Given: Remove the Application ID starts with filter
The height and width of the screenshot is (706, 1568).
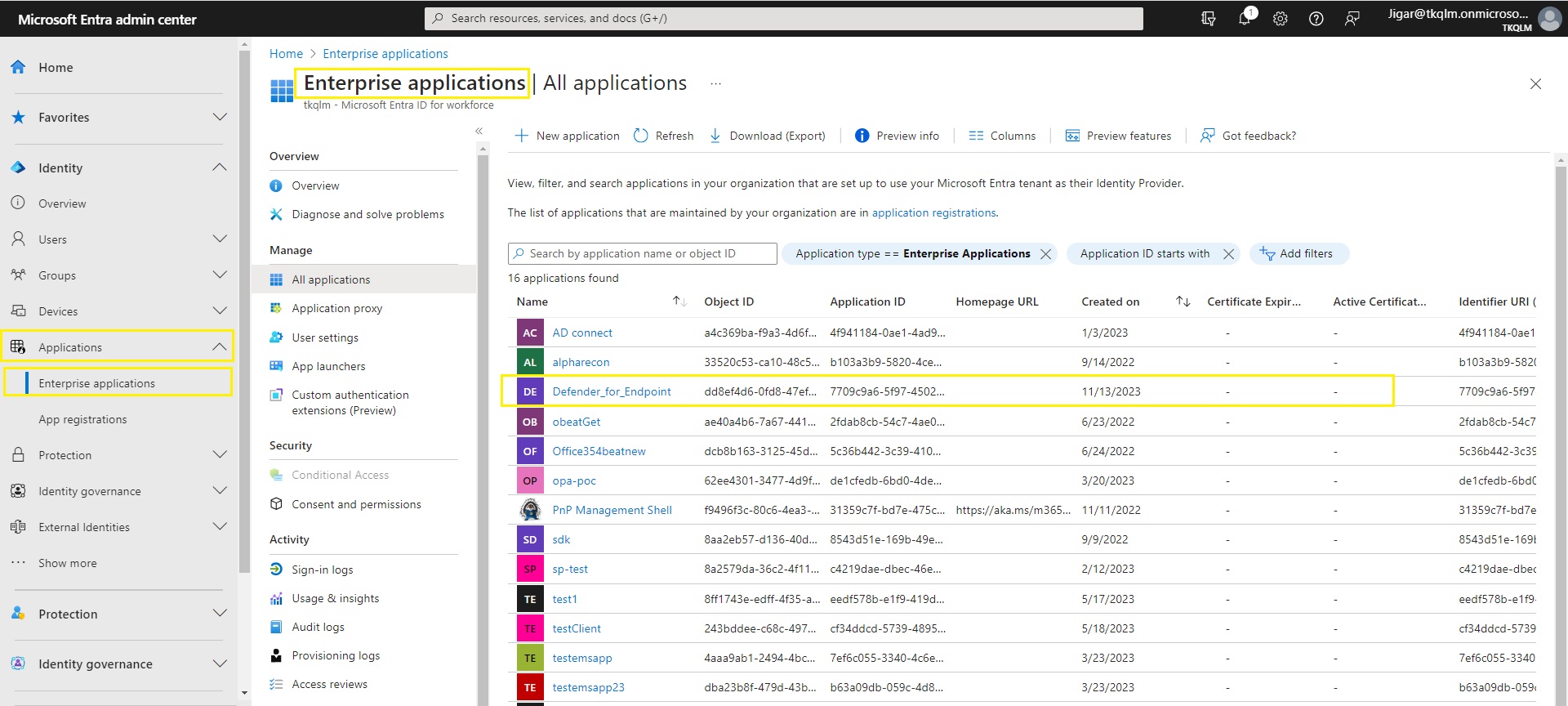Looking at the screenshot, I should coord(1228,254).
